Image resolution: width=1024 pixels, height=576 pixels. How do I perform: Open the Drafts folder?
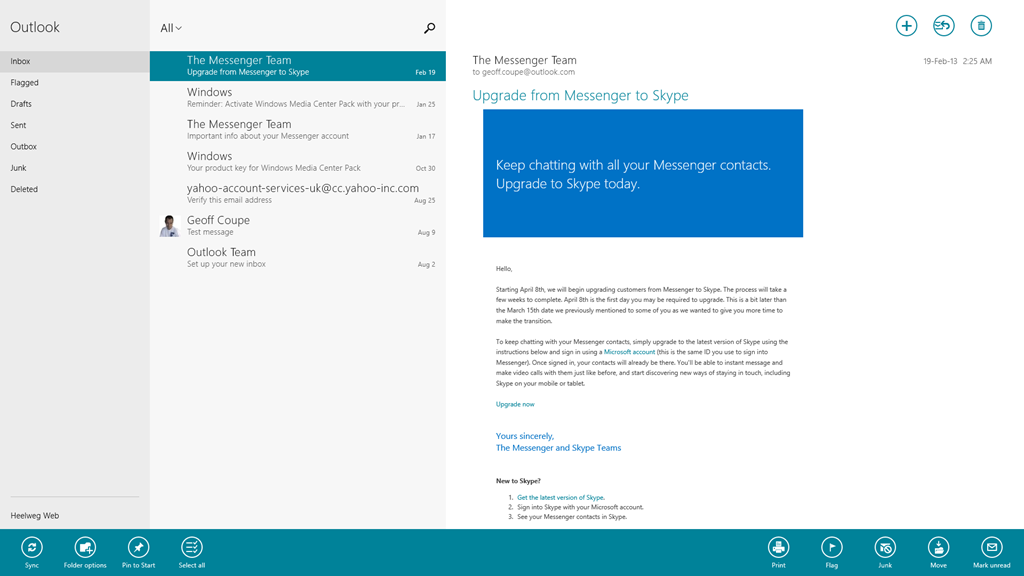[x=21, y=104]
